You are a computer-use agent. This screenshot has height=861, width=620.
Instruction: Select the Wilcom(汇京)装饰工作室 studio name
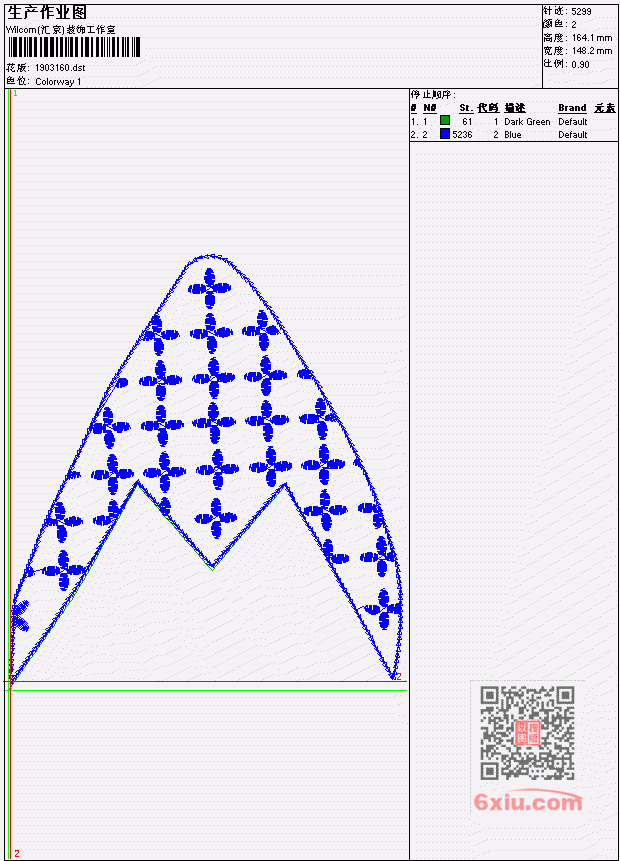click(x=60, y=30)
